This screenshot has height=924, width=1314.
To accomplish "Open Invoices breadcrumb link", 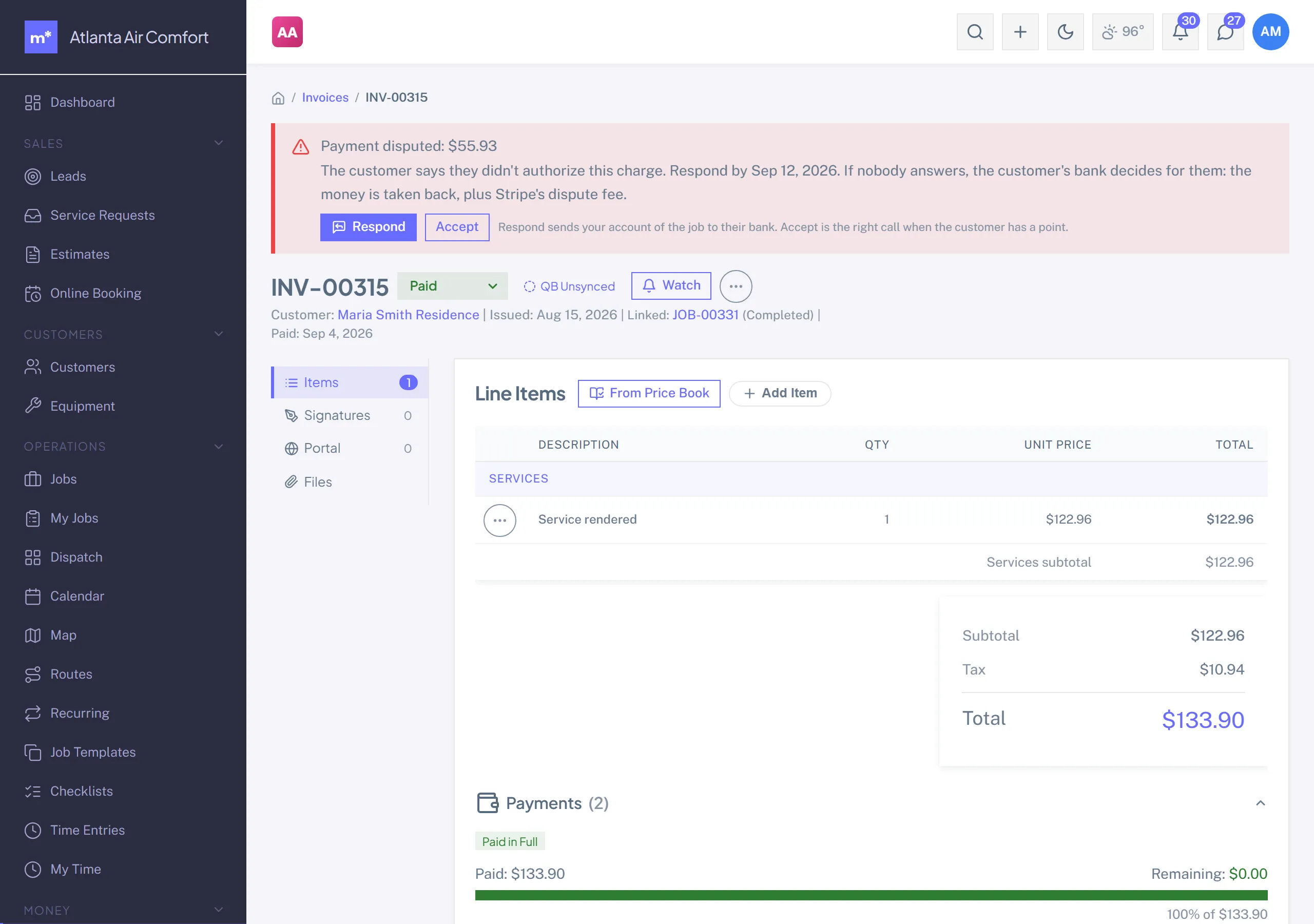I will (x=325, y=98).
